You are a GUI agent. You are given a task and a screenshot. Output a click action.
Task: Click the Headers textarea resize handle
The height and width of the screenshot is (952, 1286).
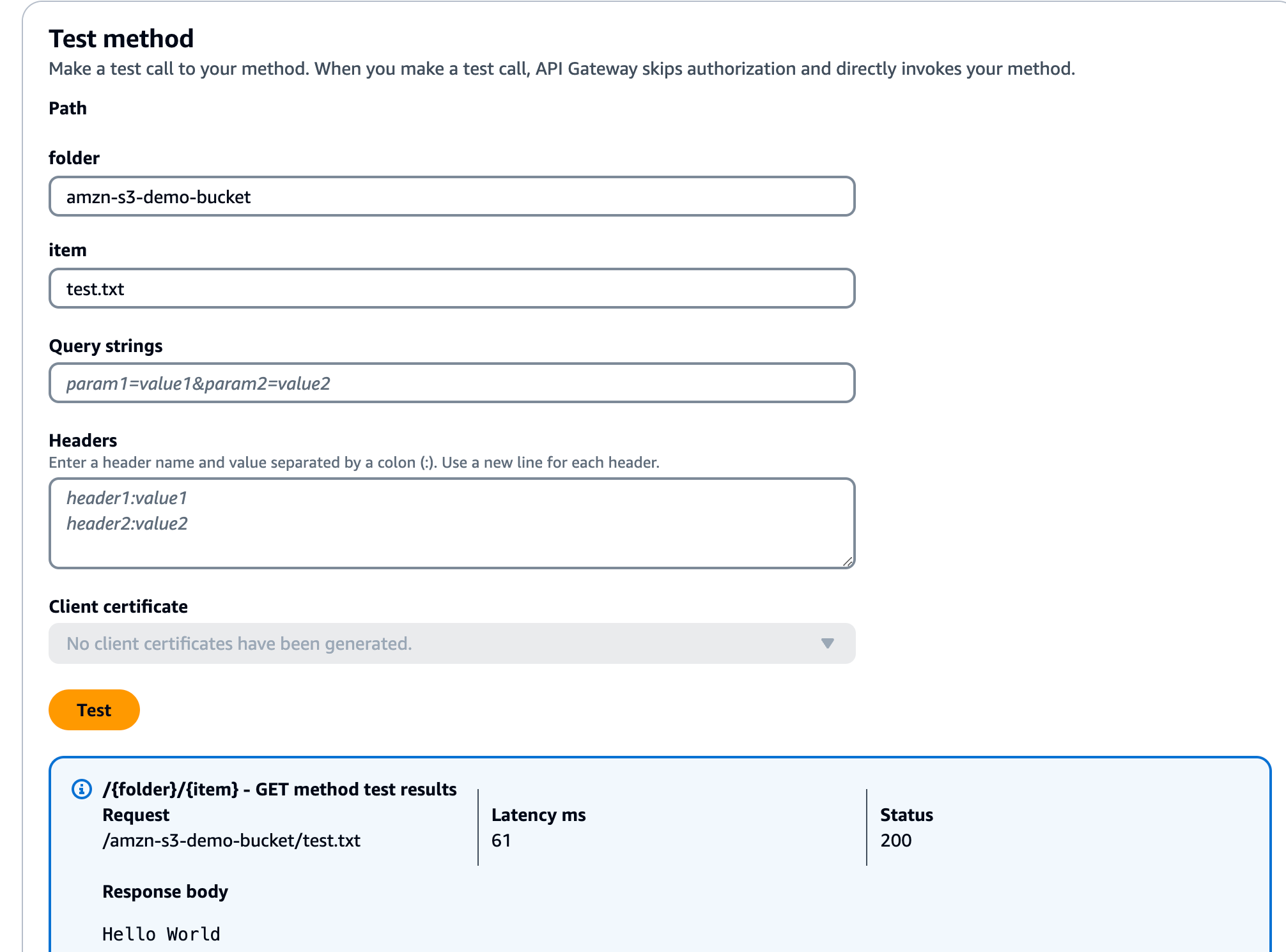click(848, 562)
